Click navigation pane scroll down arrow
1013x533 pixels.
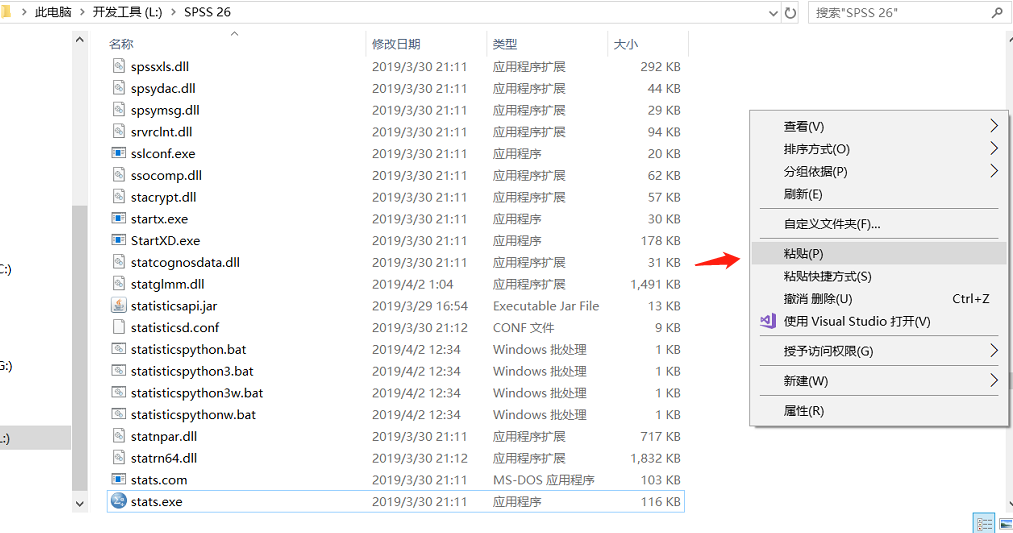tap(79, 503)
